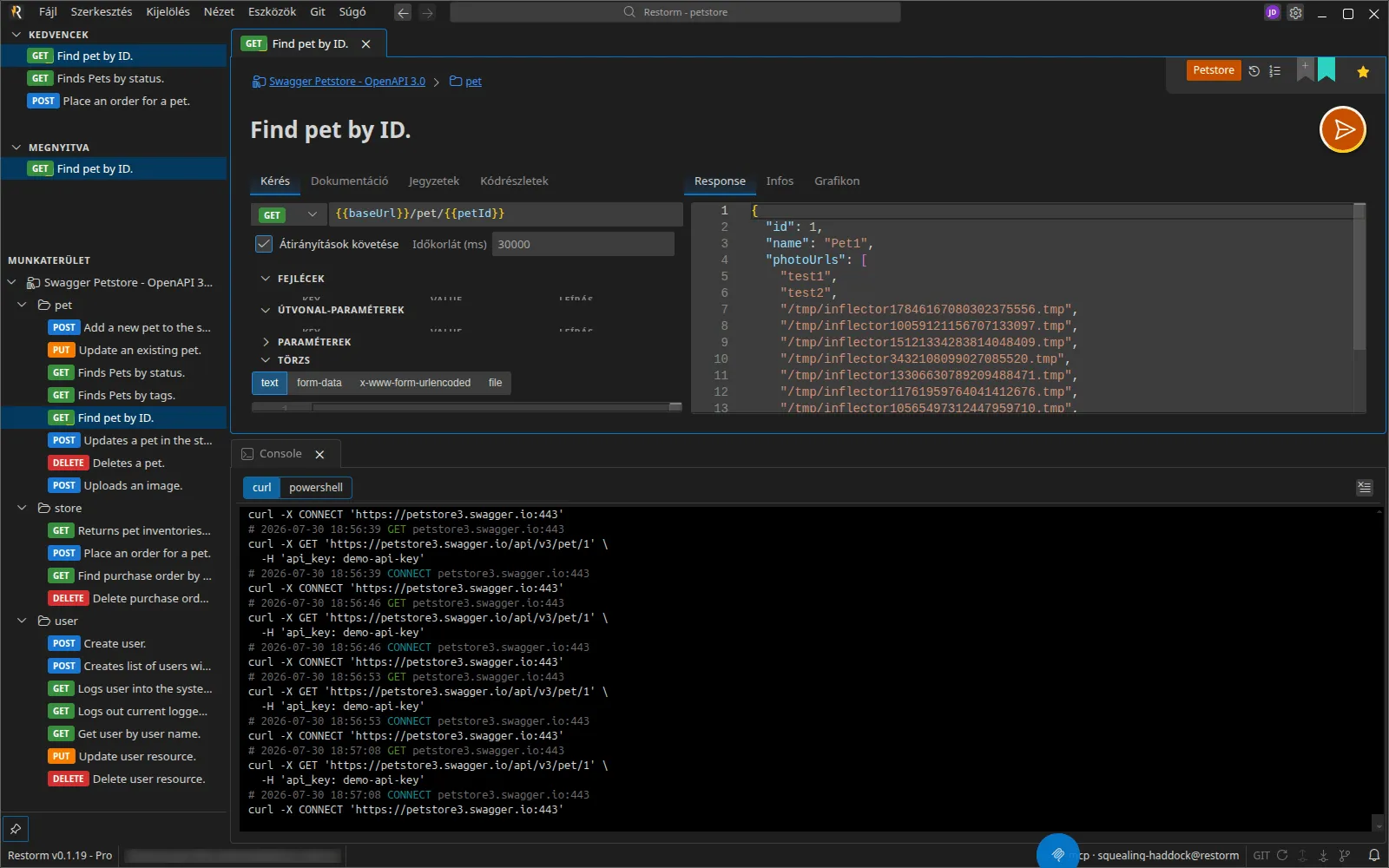1389x868 pixels.
Task: Click the Console terminal icon
Action: 247,454
